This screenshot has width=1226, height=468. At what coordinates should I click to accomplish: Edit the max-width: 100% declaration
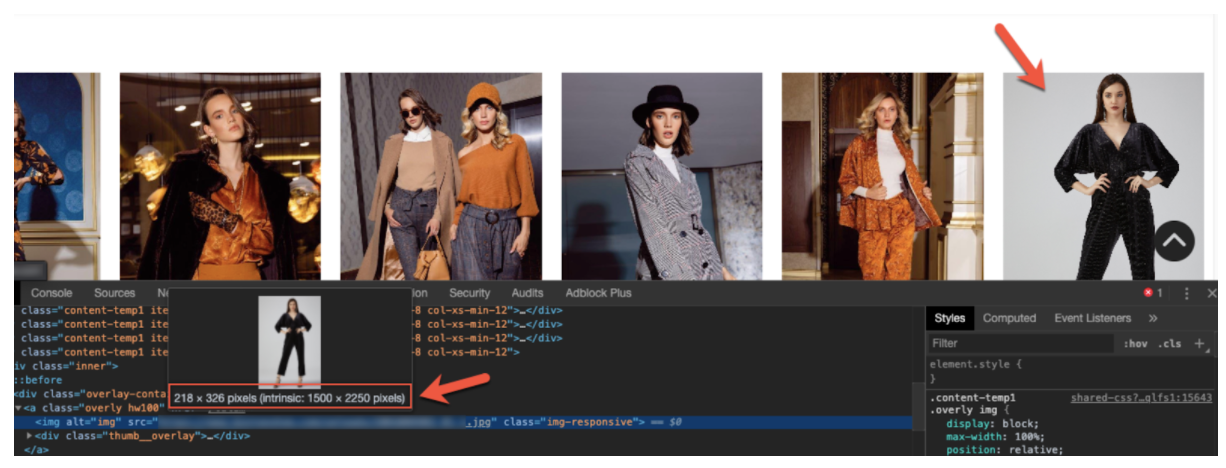(997, 437)
